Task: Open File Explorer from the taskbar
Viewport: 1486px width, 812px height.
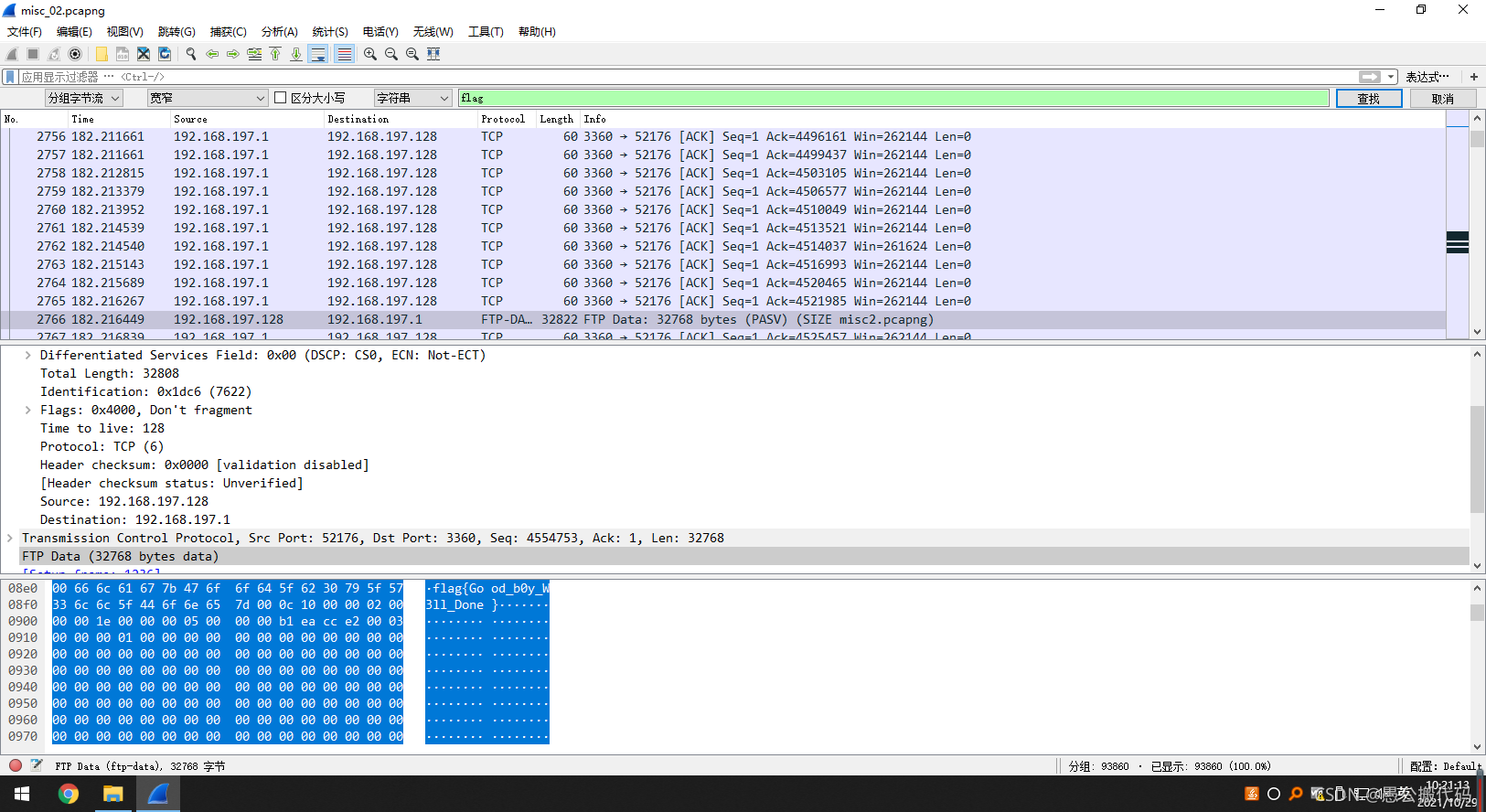Action: point(112,794)
